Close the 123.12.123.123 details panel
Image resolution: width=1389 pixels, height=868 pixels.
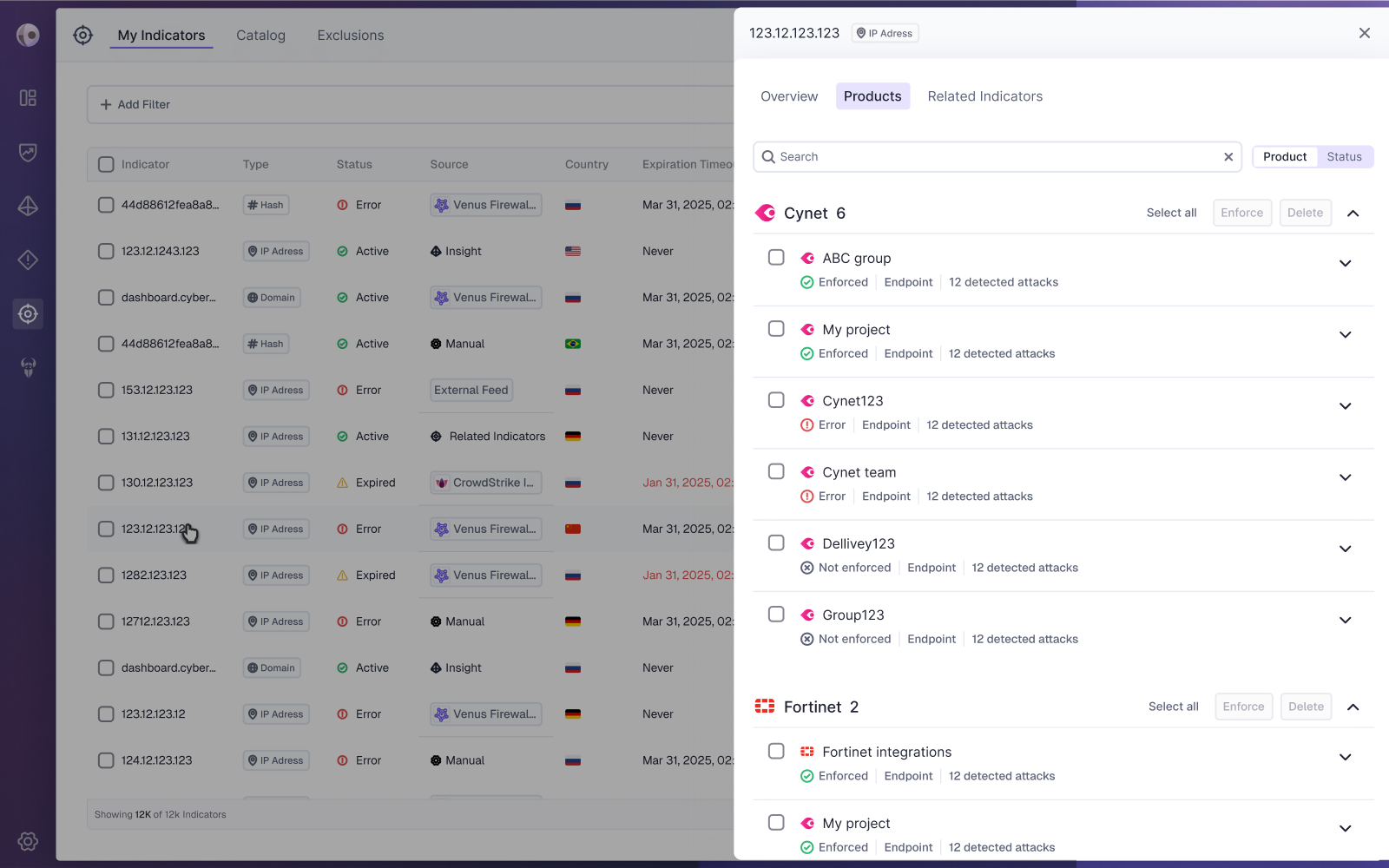(x=1365, y=33)
